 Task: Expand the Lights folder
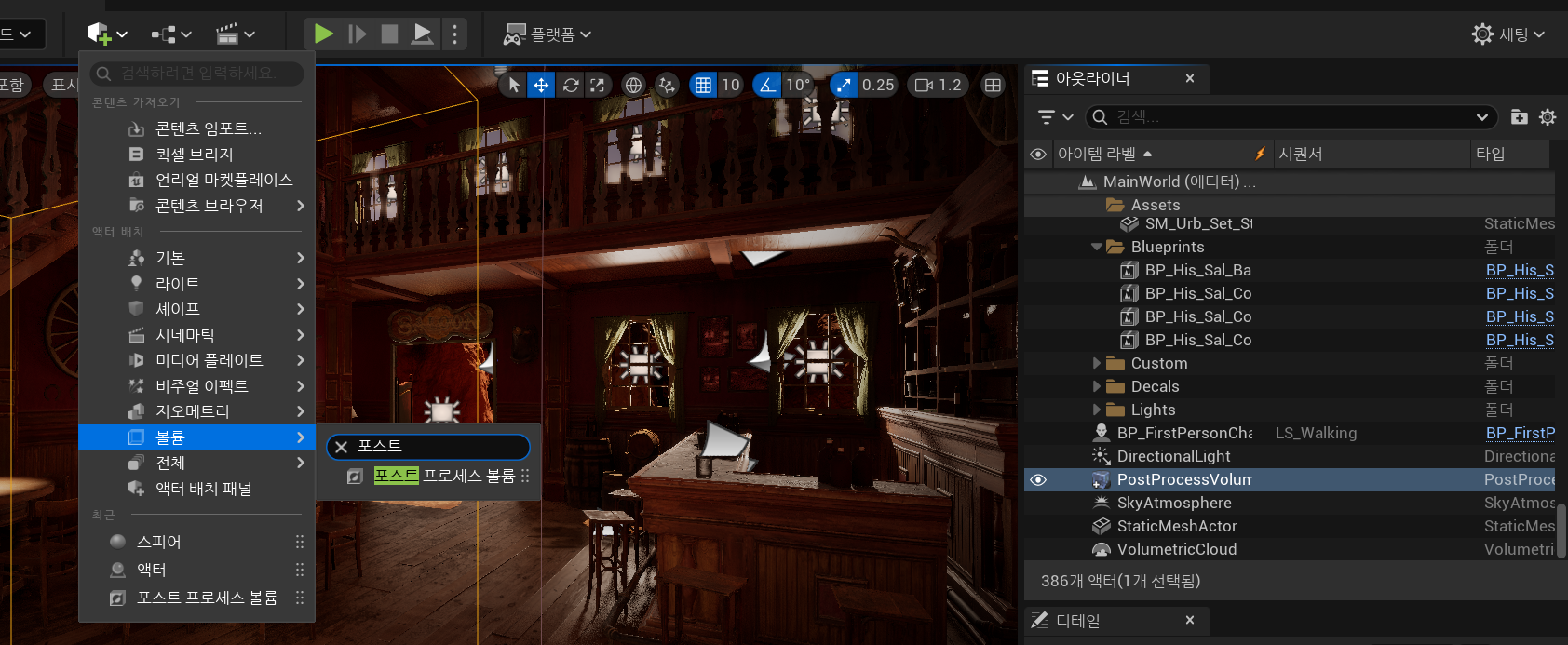[1097, 410]
